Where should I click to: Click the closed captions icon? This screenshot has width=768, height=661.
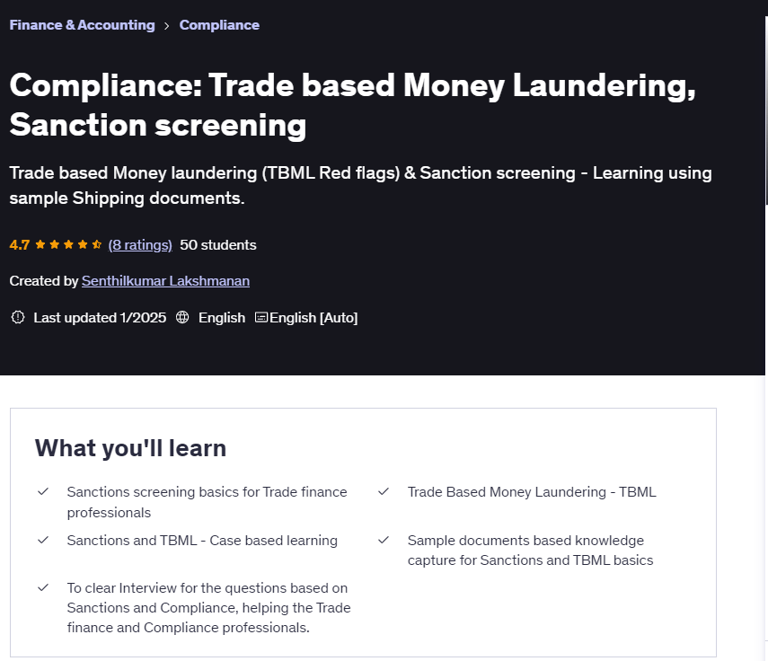(261, 317)
